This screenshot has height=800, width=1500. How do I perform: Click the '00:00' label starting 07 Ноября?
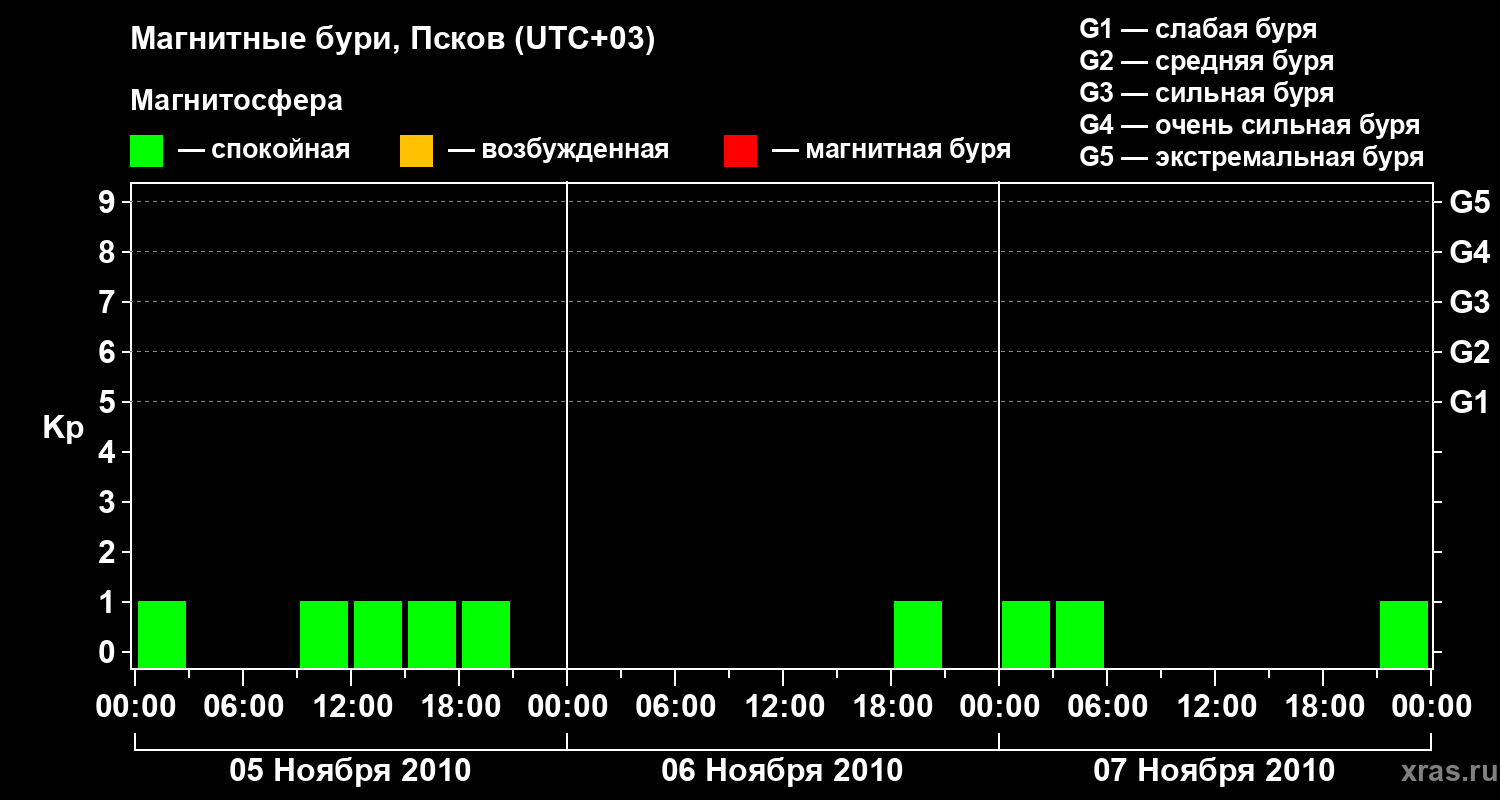pyautogui.click(x=999, y=706)
